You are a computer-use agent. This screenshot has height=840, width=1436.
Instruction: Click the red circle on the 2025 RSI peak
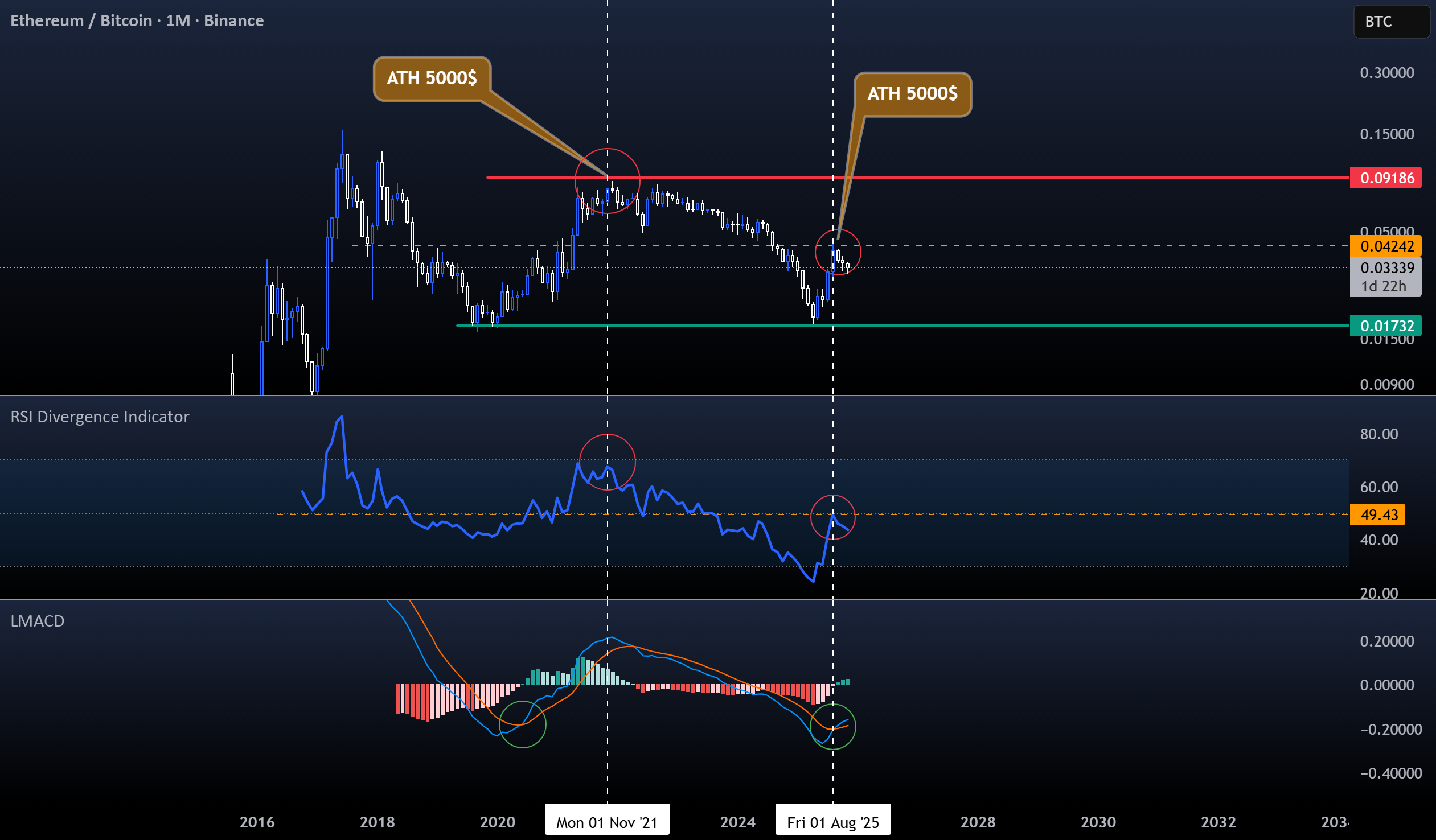pos(832,518)
